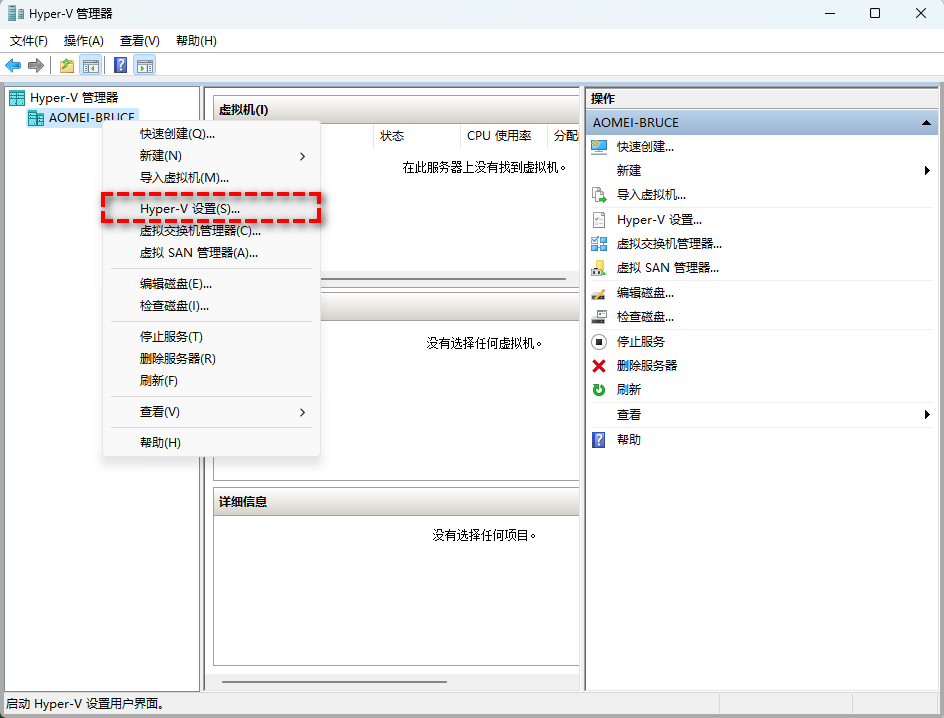Click the back navigation arrow in toolbar
This screenshot has height=718, width=944.
coord(12,64)
